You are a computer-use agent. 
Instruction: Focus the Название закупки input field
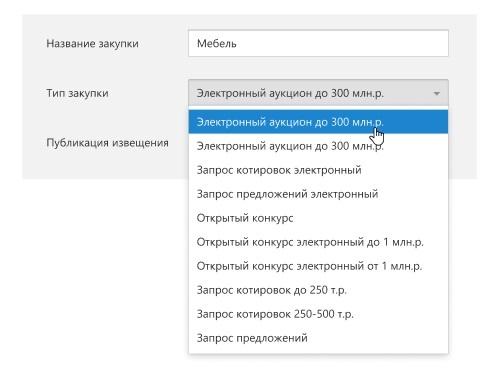point(318,43)
